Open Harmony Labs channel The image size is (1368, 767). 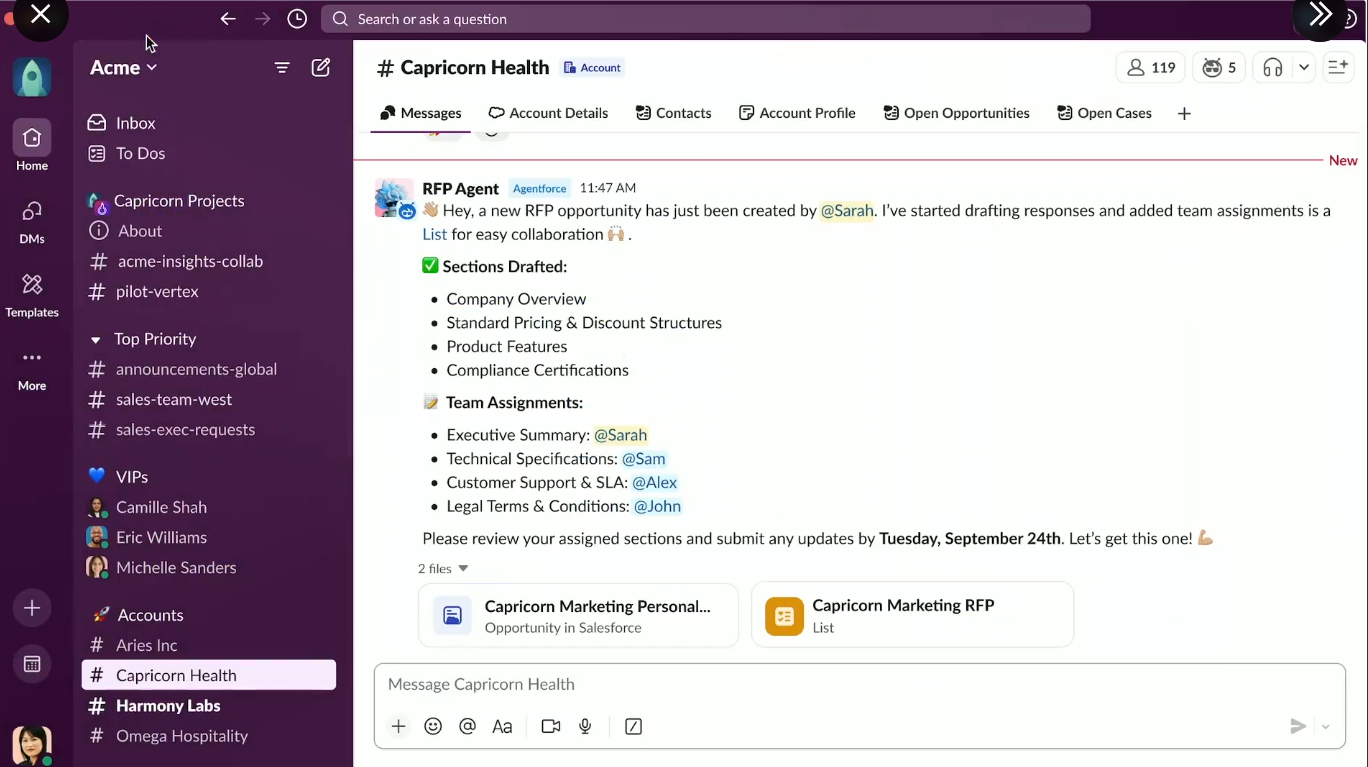(x=168, y=705)
